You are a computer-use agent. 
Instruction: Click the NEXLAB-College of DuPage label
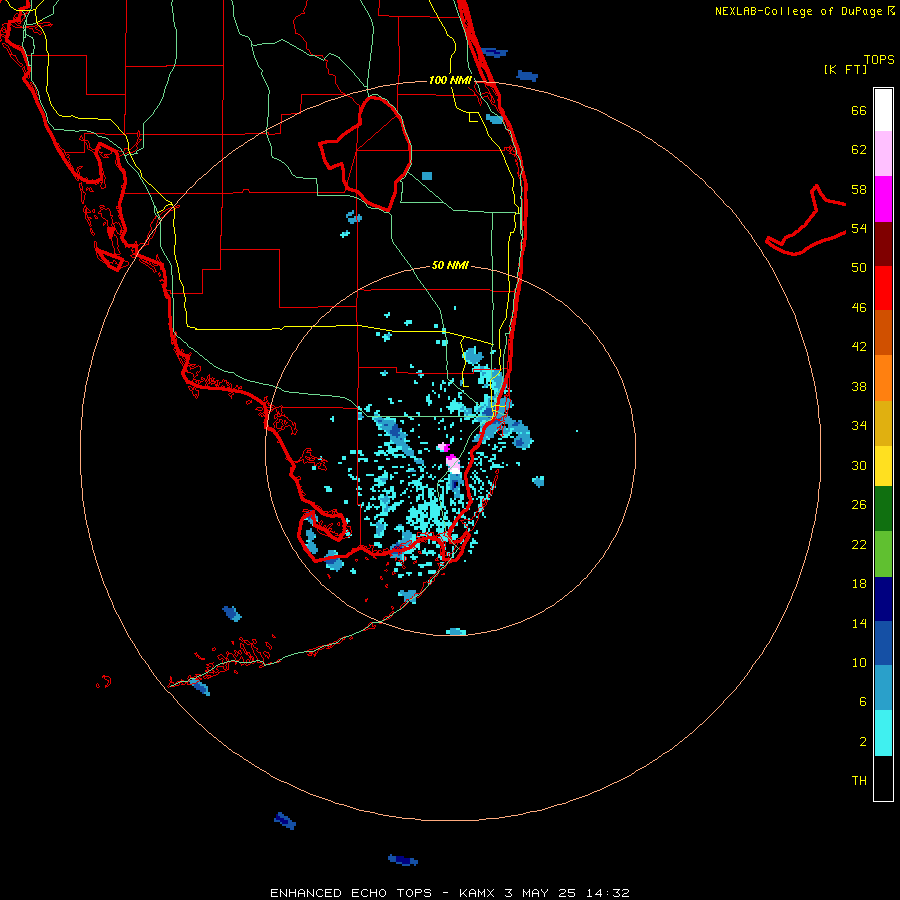point(798,11)
